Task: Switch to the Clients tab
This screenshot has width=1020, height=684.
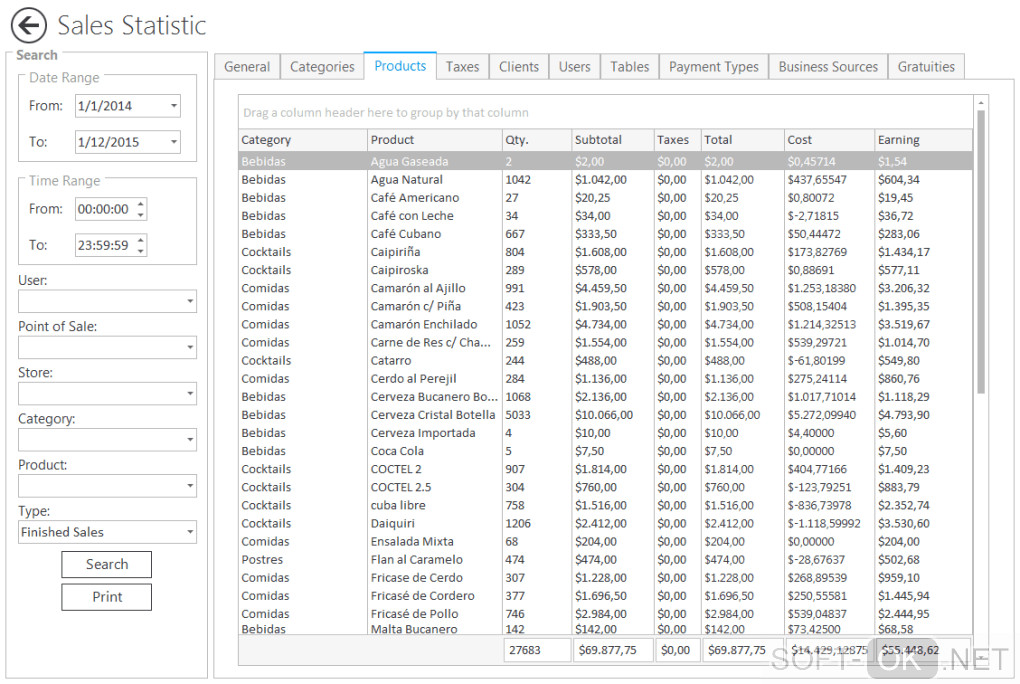Action: pos(519,67)
